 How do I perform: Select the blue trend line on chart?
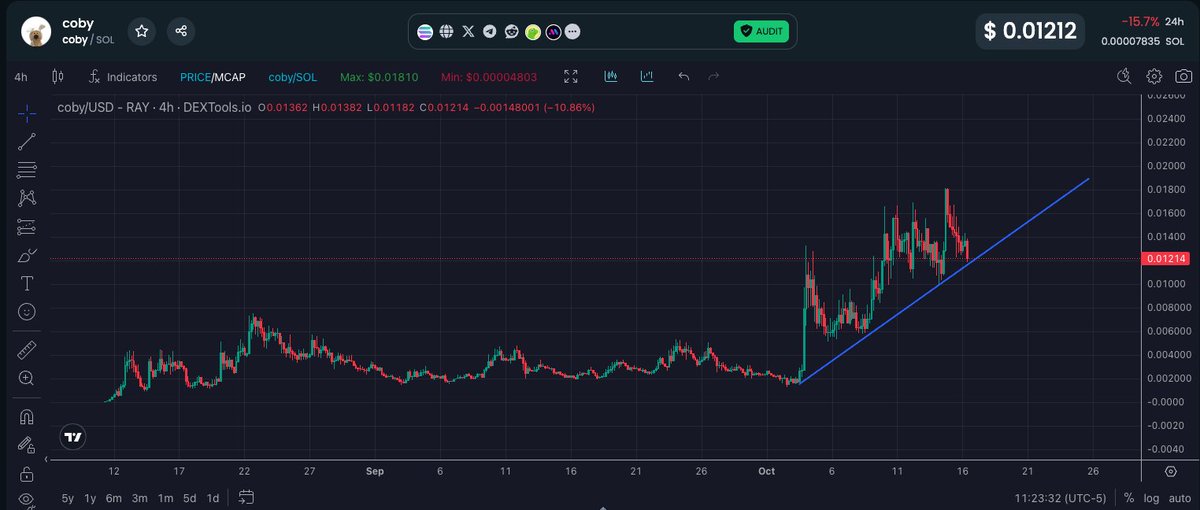944,281
